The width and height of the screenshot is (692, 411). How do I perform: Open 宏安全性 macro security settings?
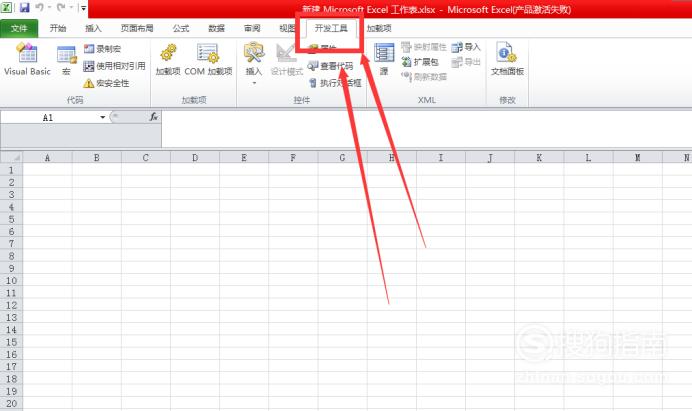pos(106,83)
